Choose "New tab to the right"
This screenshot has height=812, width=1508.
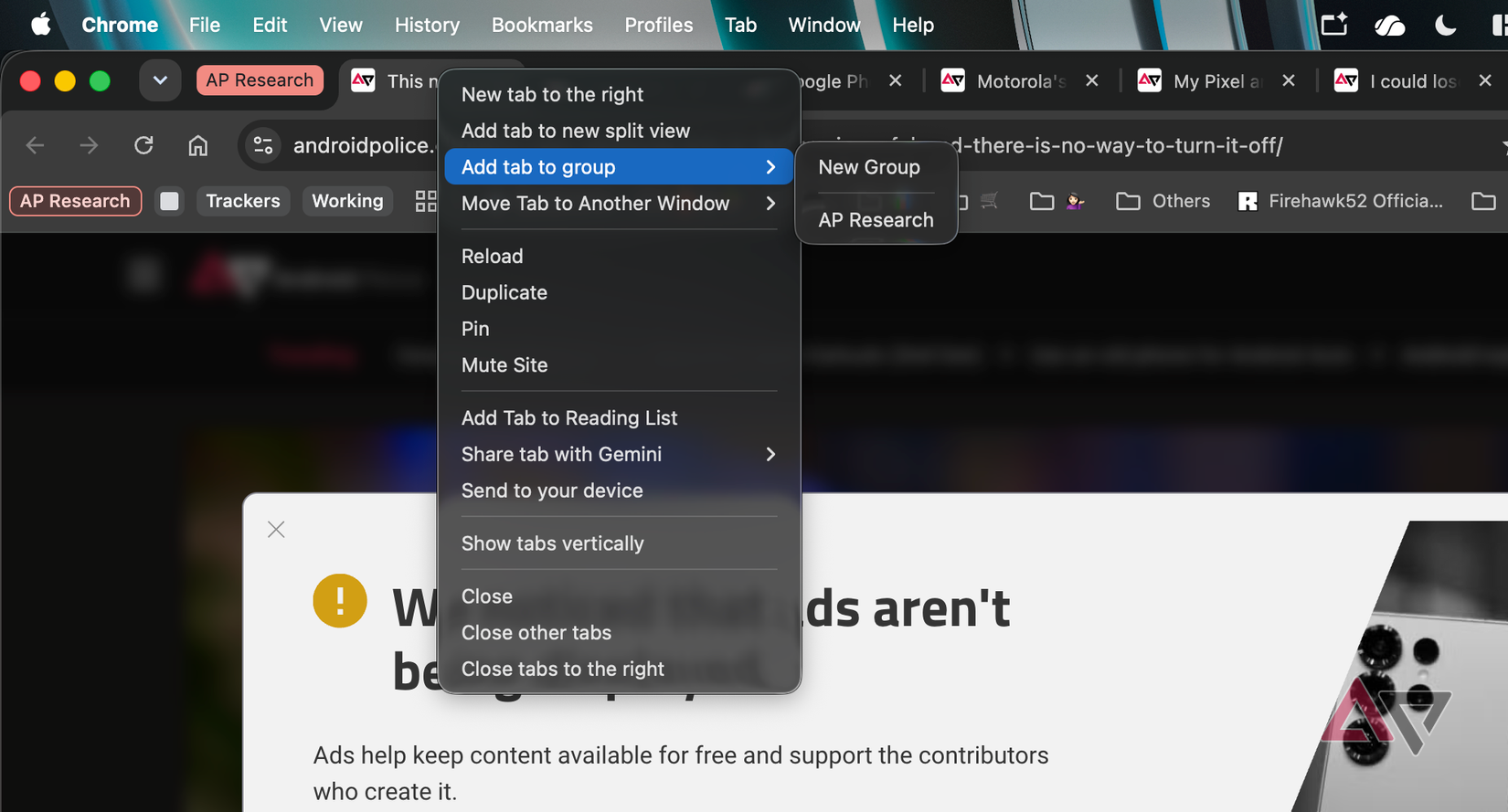[619, 94]
